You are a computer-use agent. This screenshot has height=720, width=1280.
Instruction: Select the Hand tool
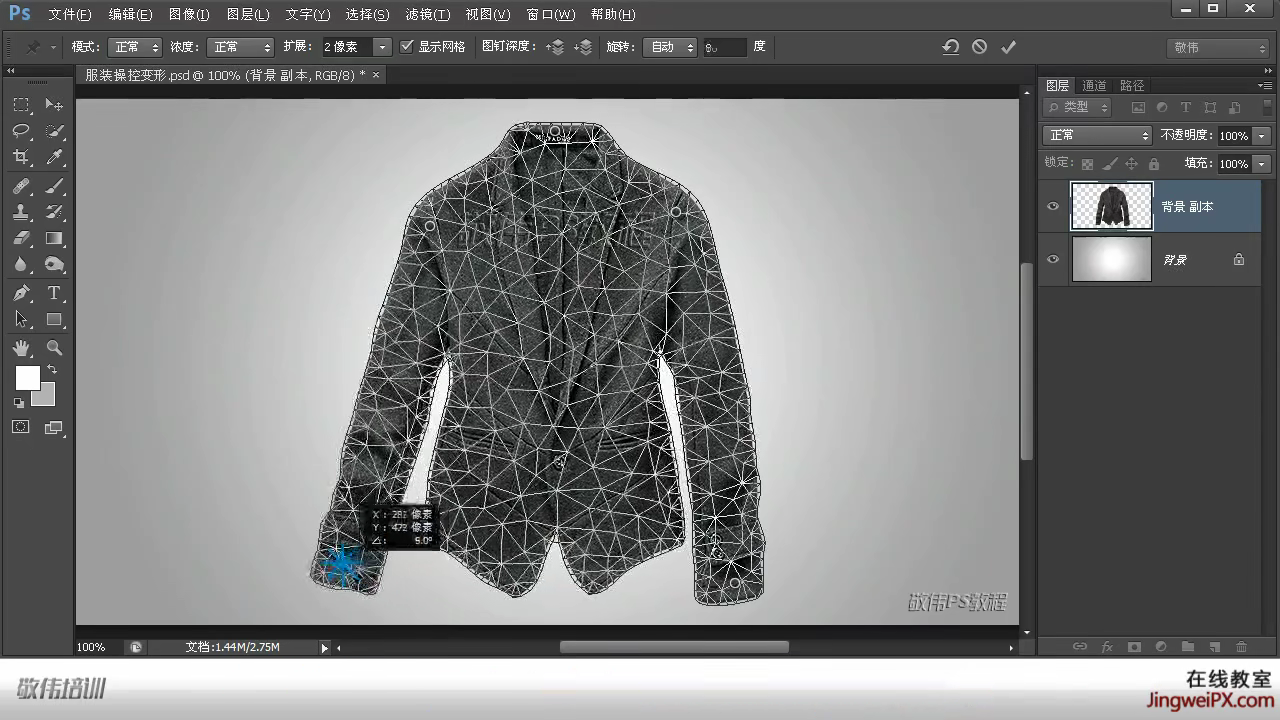pos(21,348)
